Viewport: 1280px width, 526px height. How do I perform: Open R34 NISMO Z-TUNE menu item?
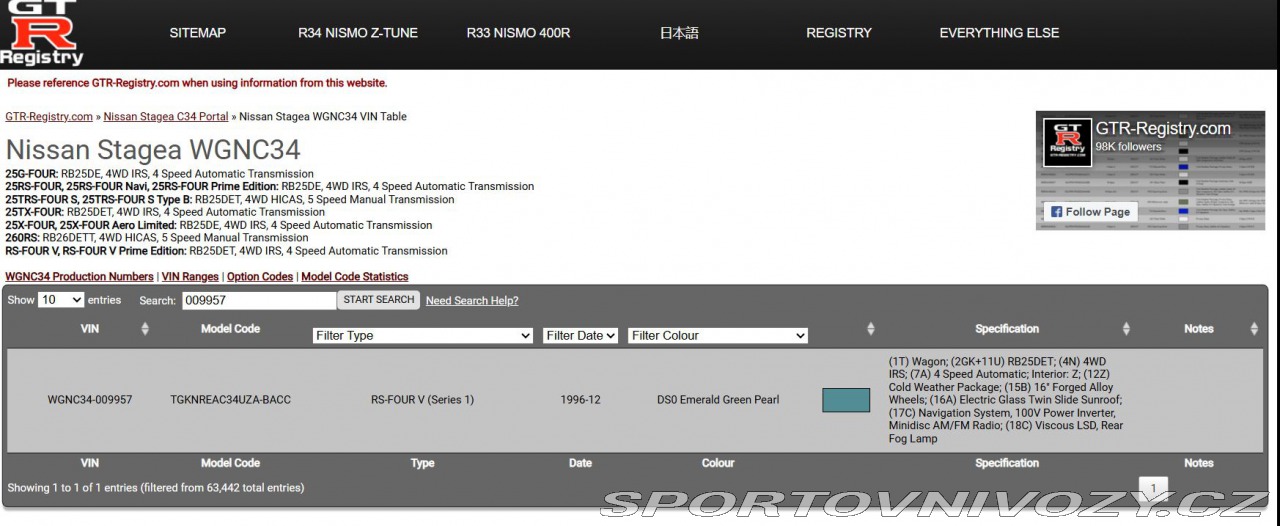[x=358, y=33]
